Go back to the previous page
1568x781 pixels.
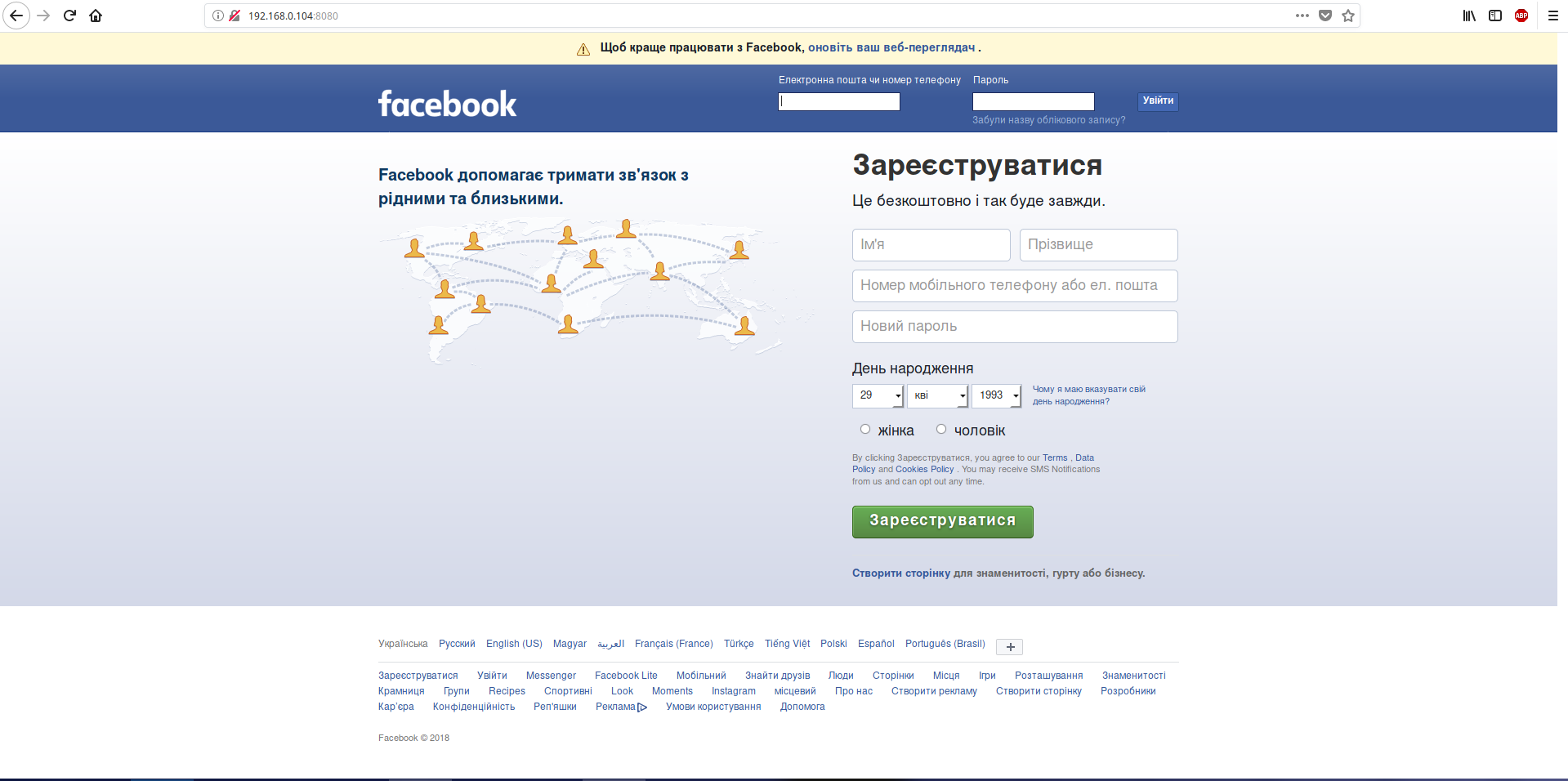[x=16, y=16]
